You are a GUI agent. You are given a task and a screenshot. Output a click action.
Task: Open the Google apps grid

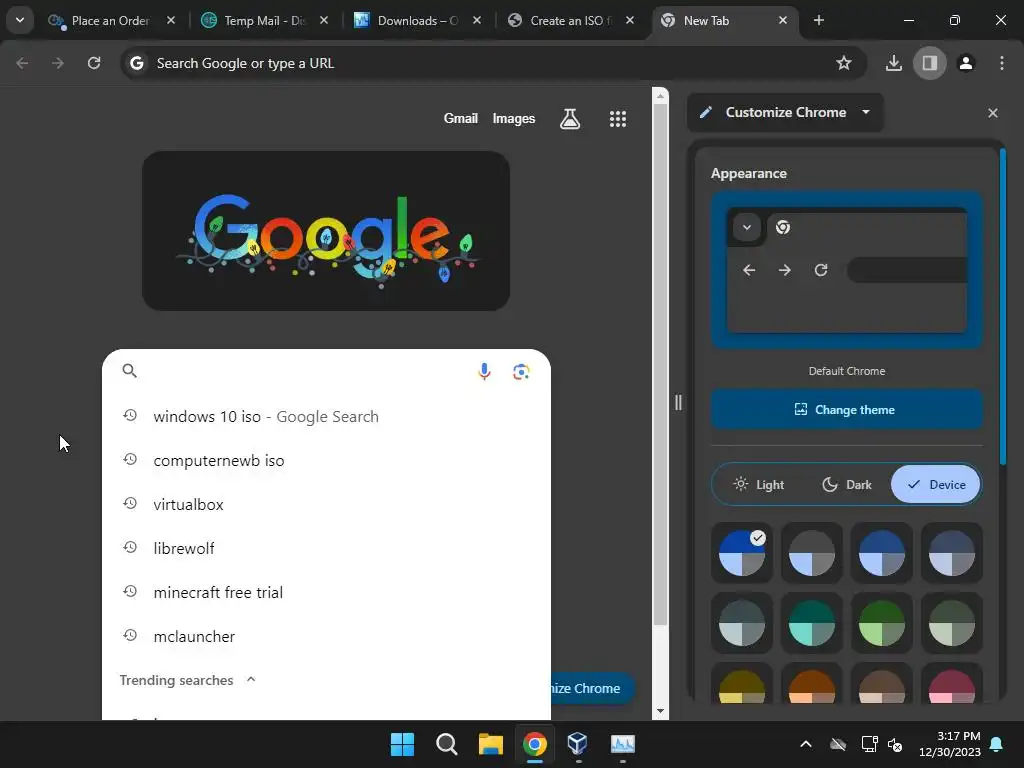(x=618, y=119)
